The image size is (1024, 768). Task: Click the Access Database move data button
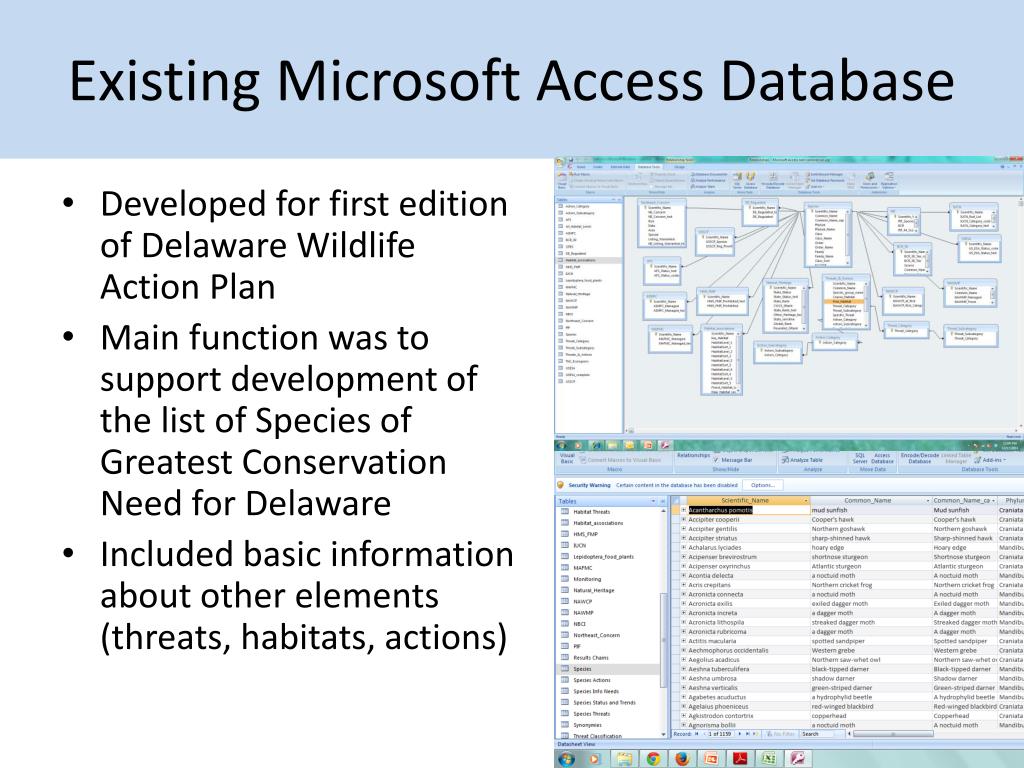(882, 458)
